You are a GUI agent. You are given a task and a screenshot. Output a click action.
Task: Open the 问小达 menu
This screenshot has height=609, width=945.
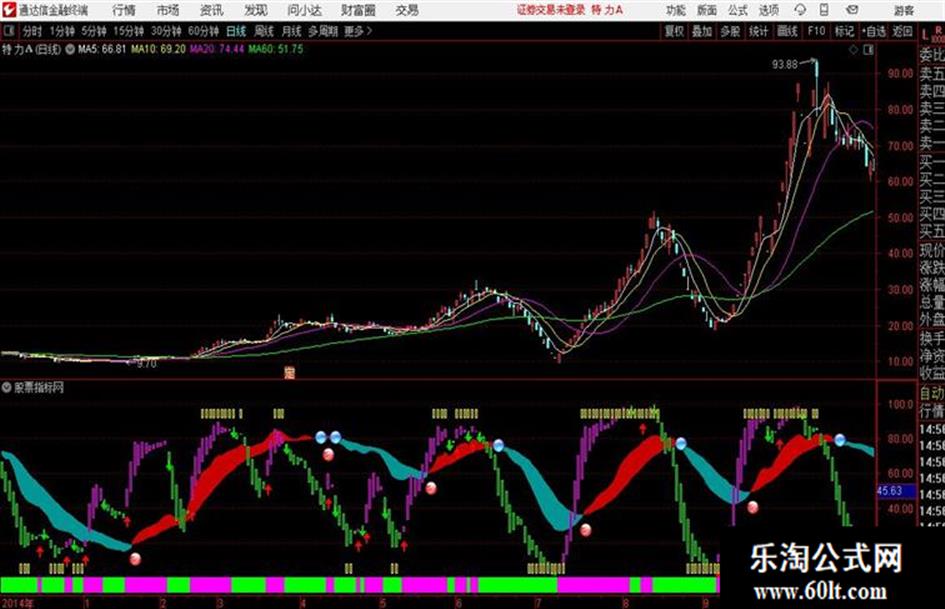coord(304,10)
